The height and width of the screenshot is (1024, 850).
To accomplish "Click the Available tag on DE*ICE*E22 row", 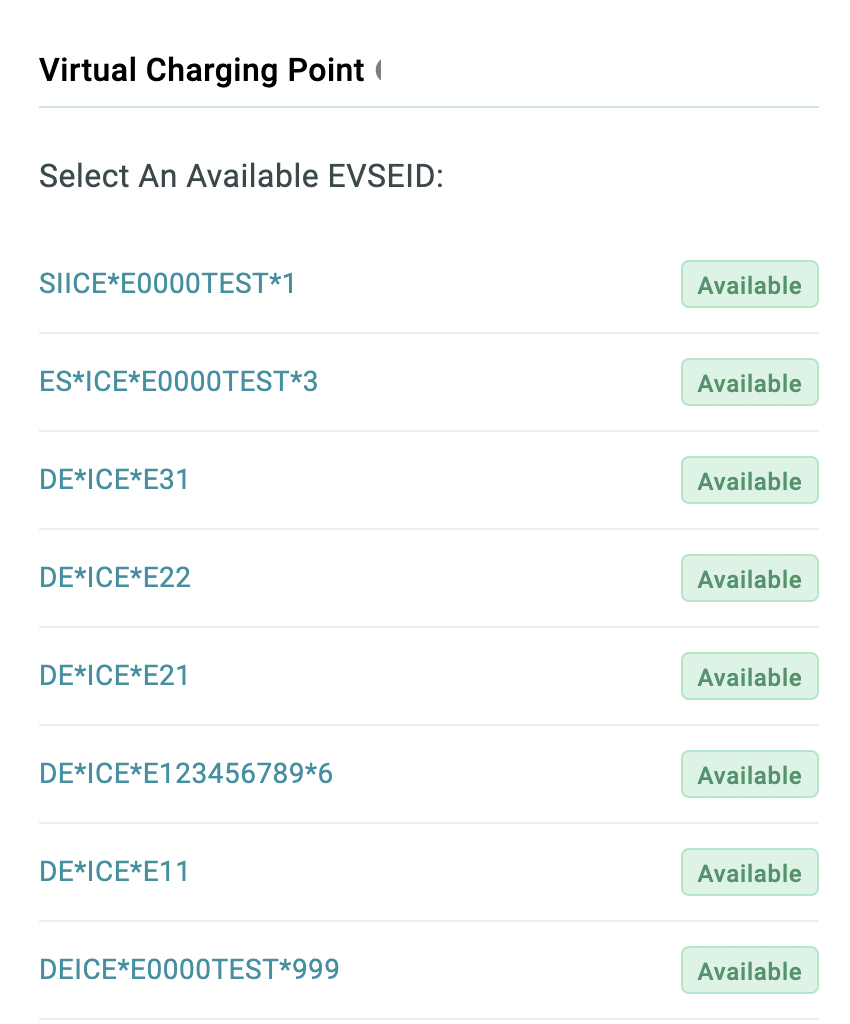I will 749,579.
